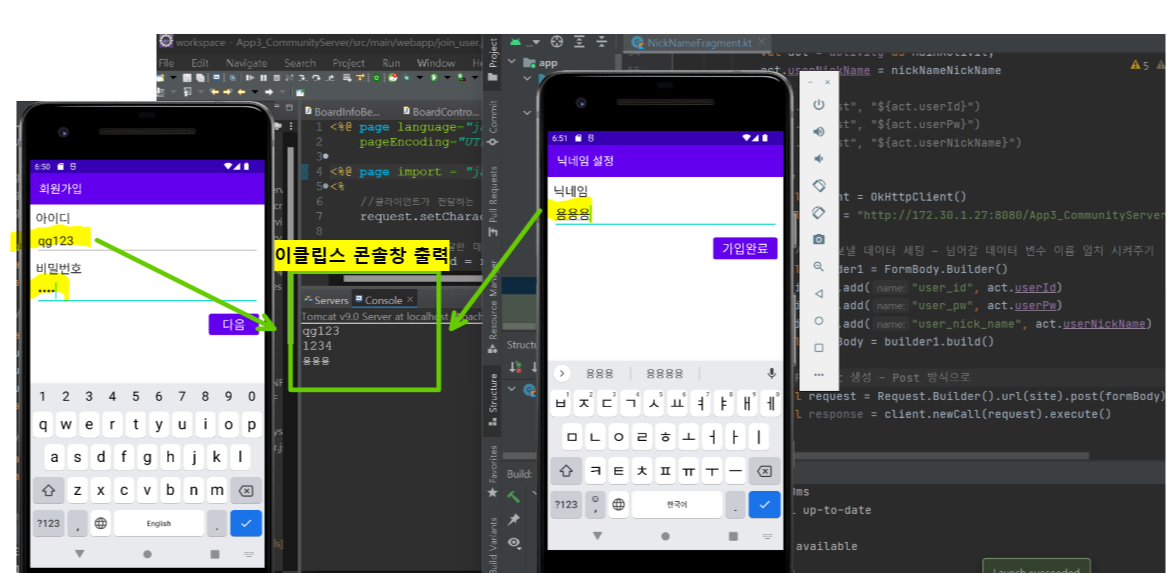Click the 비밀번호 password field
The width and height of the screenshot is (1170, 573).
pos(147,290)
